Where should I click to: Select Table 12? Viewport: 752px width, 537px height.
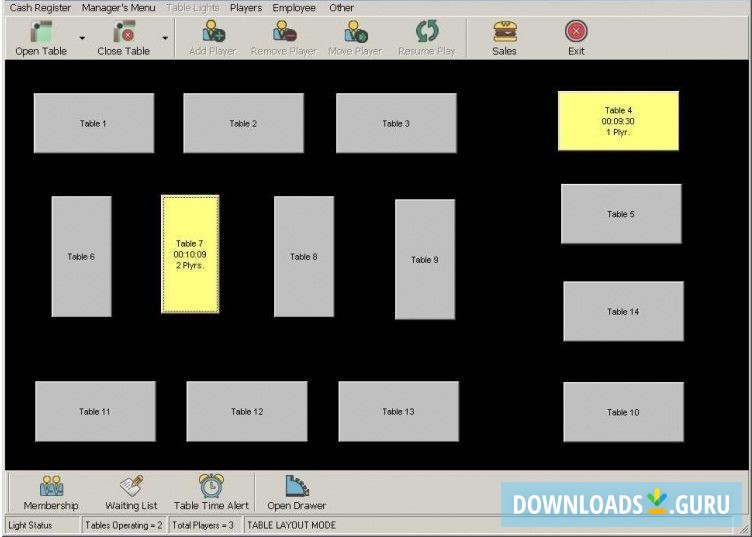click(247, 411)
